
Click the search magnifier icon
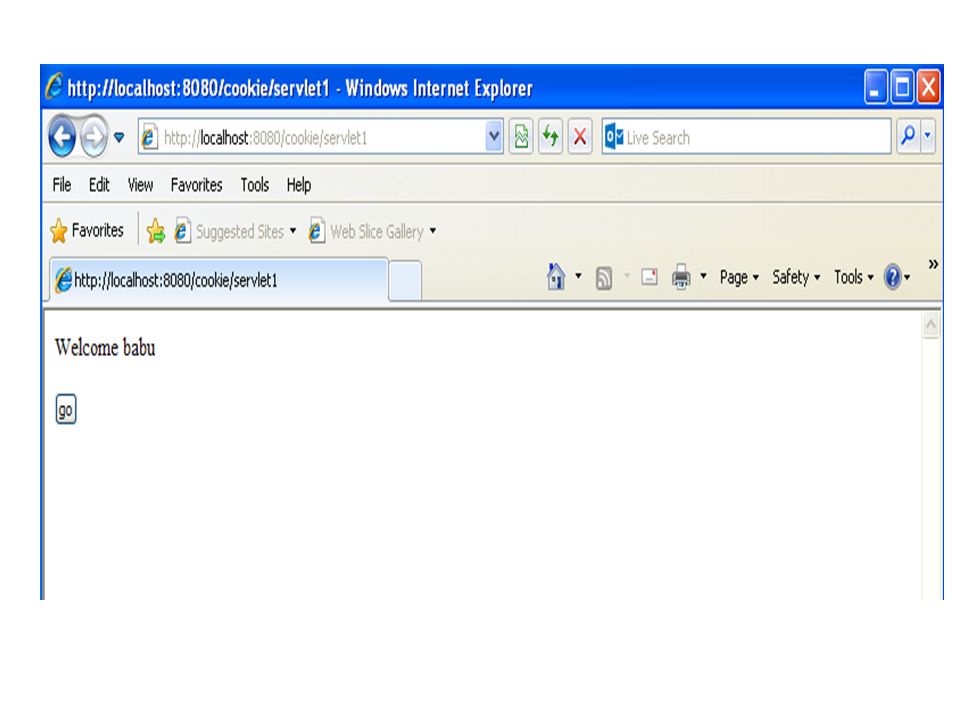click(x=908, y=136)
